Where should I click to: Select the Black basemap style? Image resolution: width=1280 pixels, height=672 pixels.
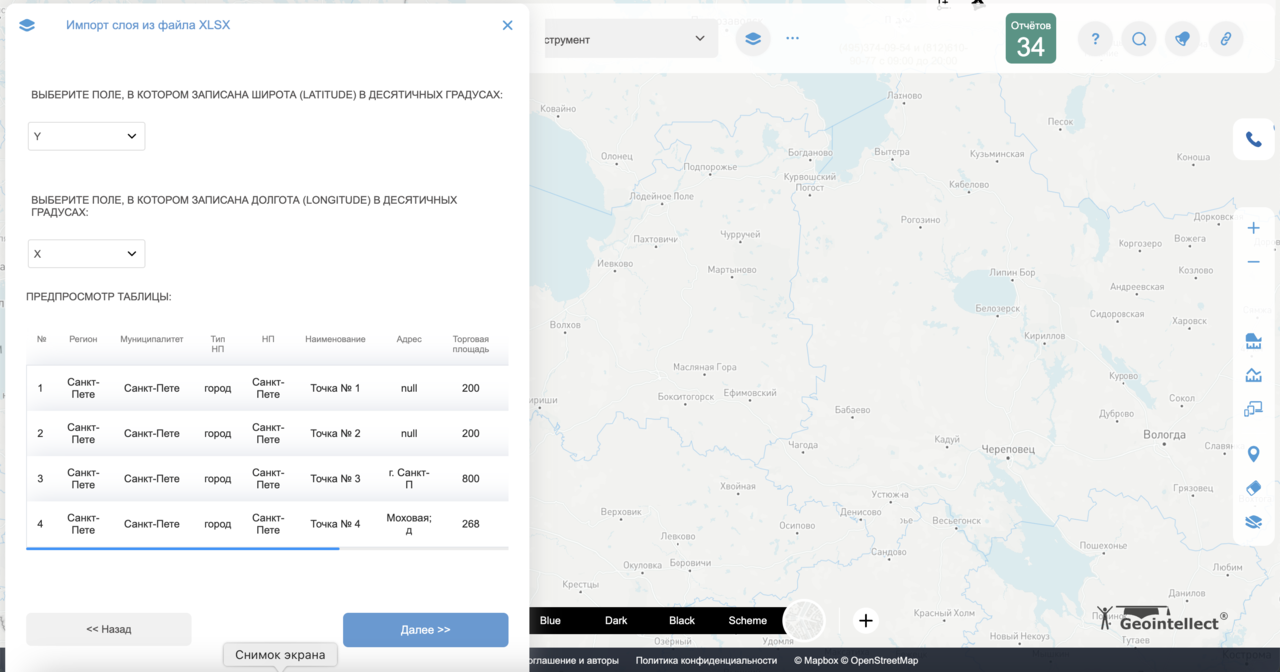click(x=681, y=620)
